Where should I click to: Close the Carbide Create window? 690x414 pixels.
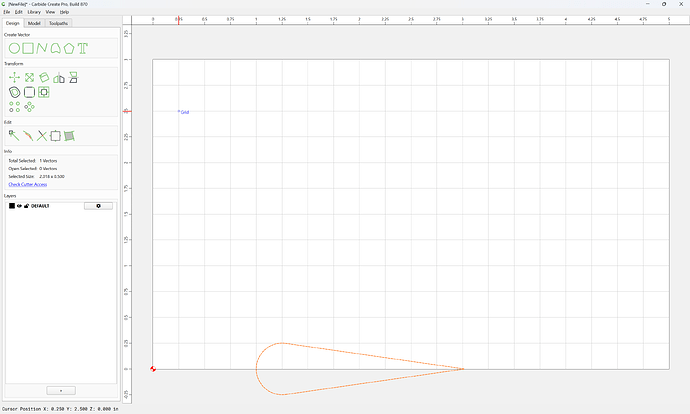pos(681,4)
